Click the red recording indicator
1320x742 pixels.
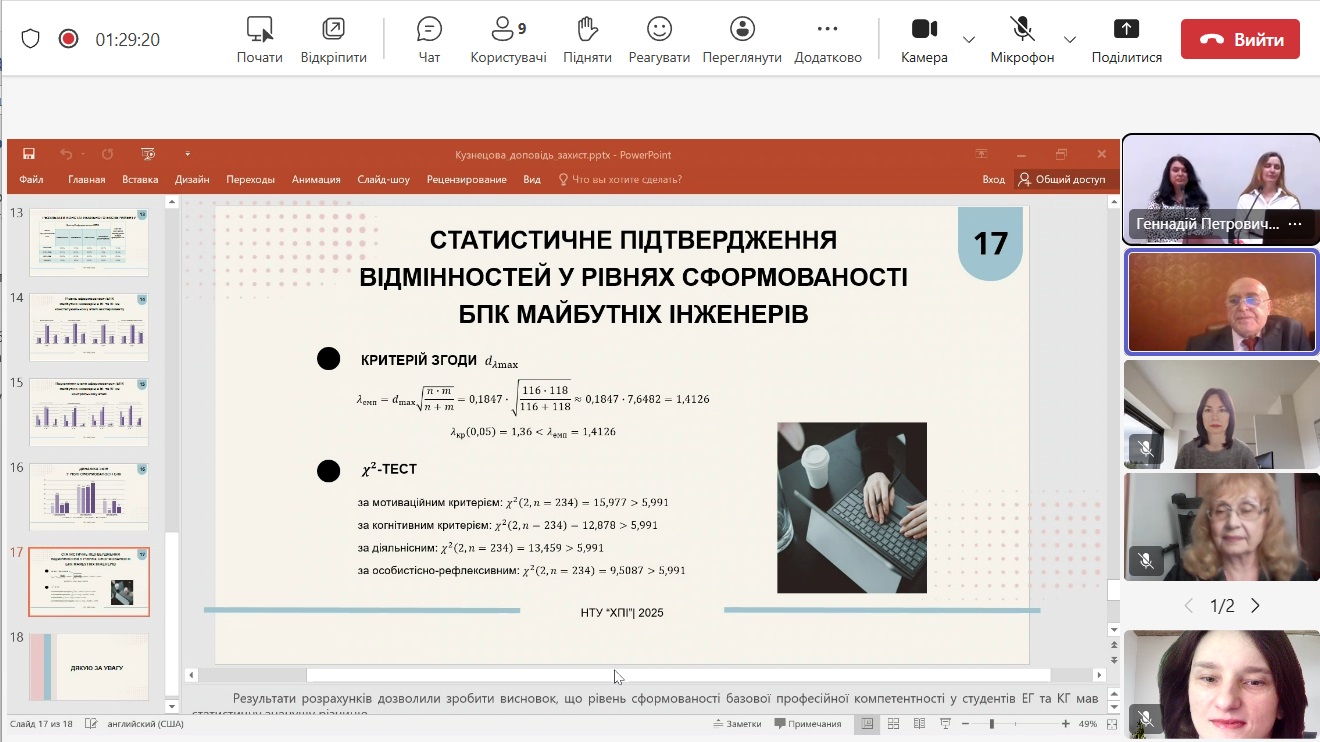click(x=68, y=39)
